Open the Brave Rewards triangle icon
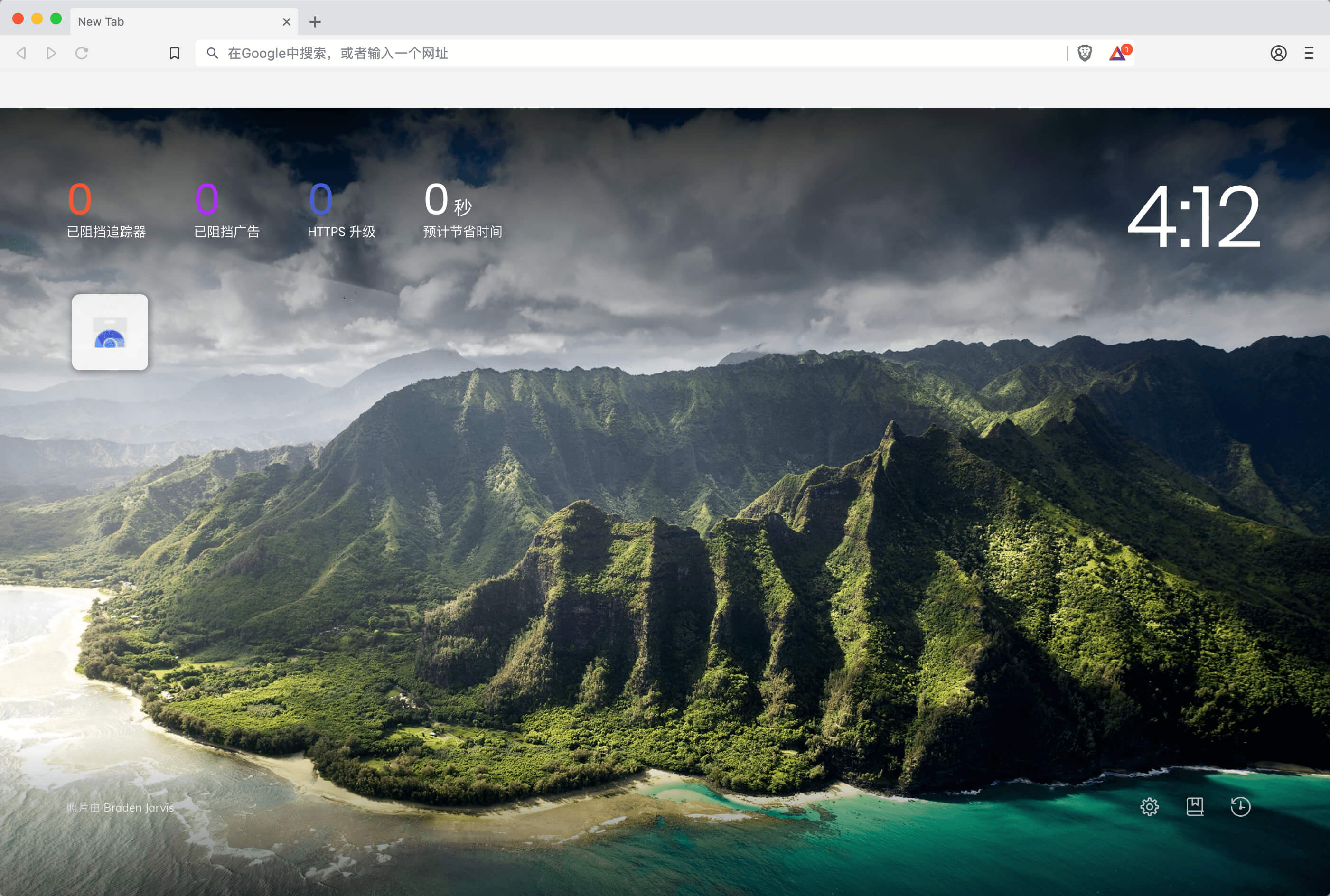Image resolution: width=1330 pixels, height=896 pixels. [1119, 53]
